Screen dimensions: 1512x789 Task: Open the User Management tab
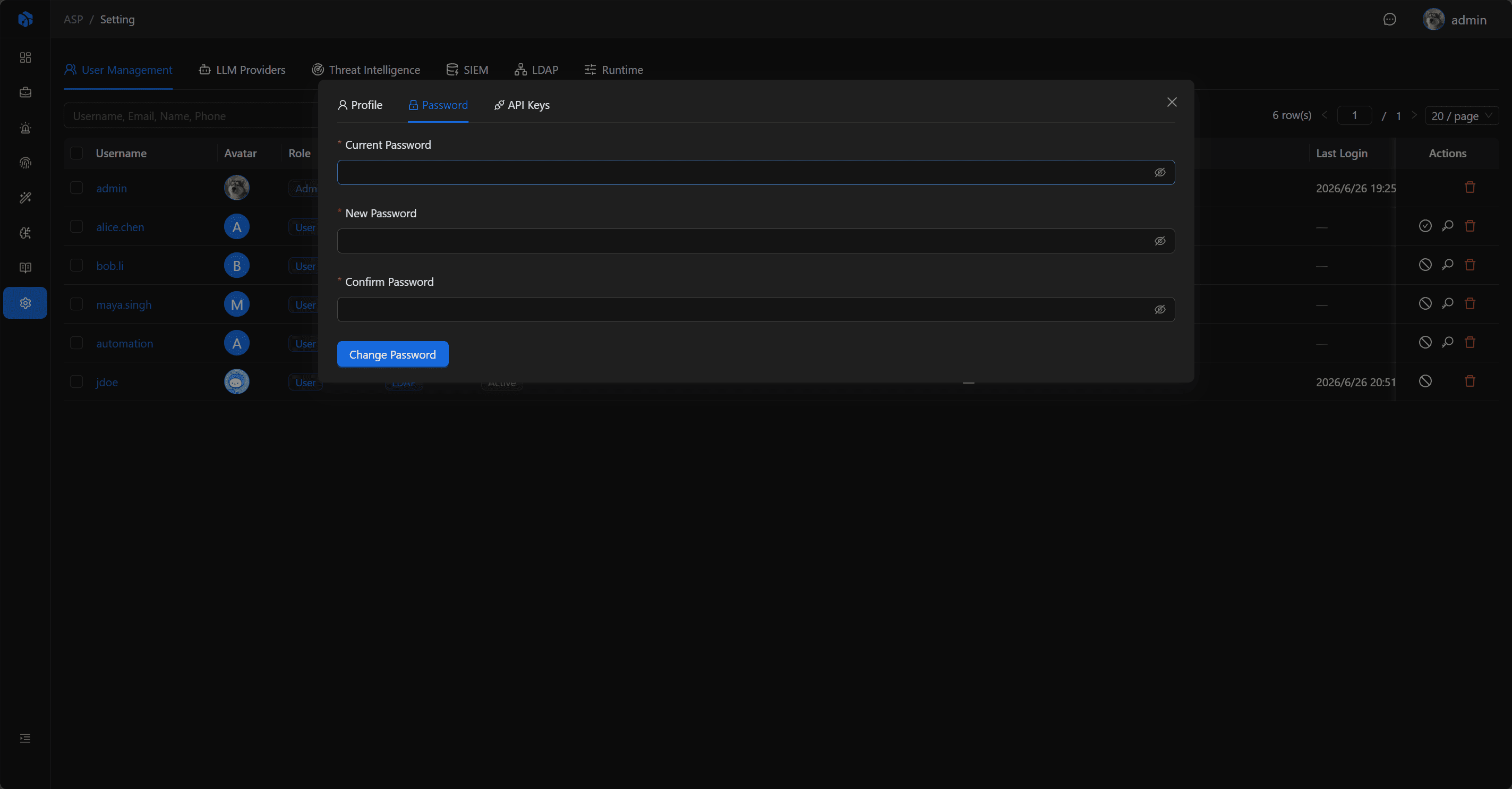pos(118,70)
